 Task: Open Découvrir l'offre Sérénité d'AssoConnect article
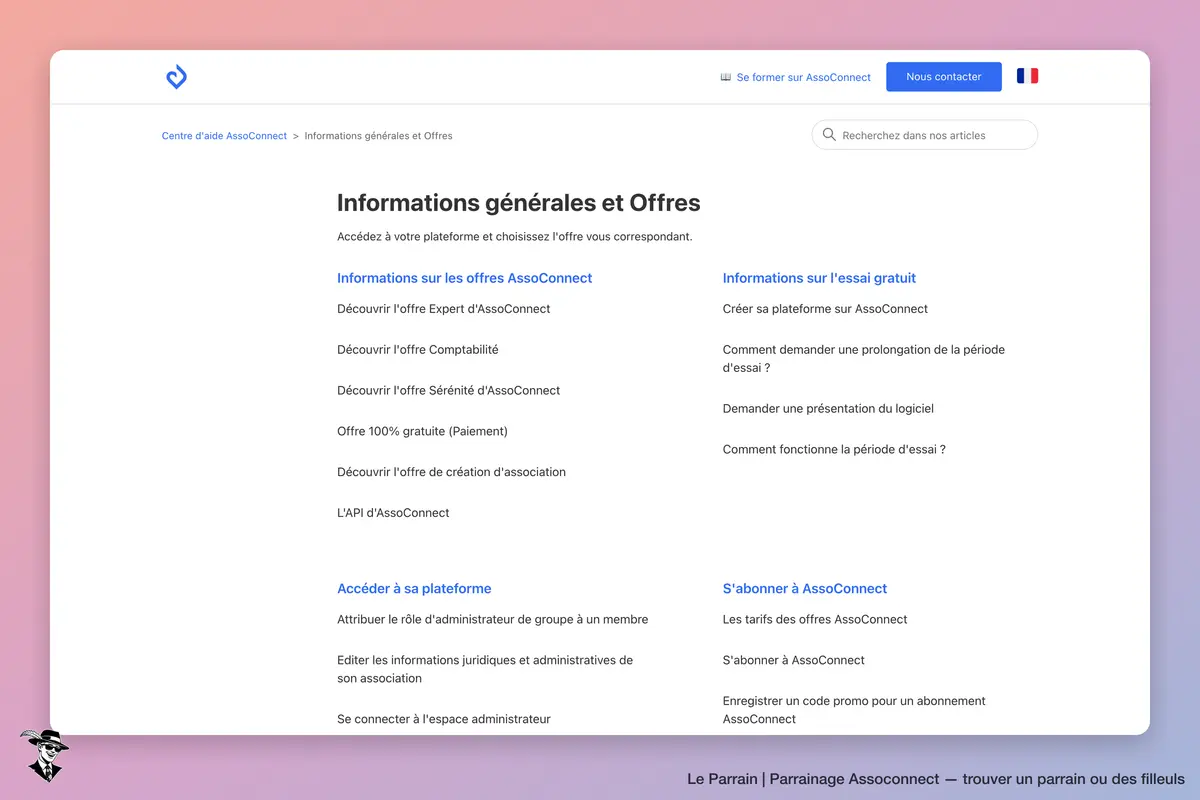(x=449, y=391)
